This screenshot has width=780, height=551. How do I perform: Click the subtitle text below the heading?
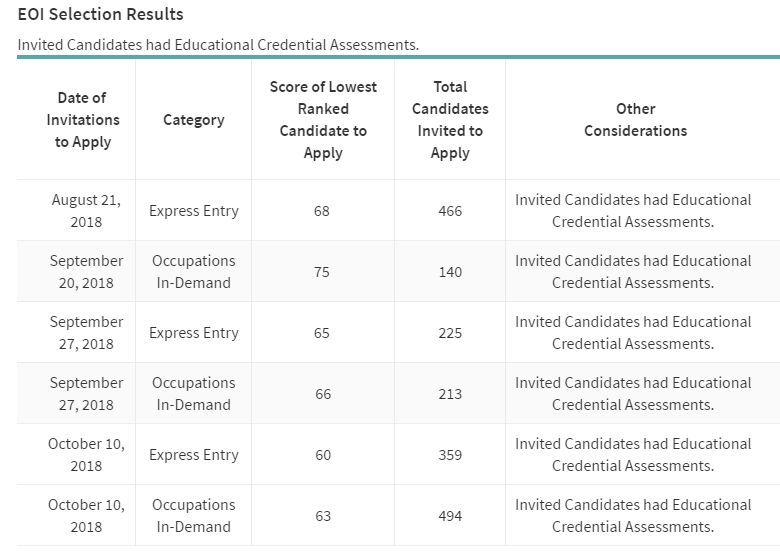tap(218, 45)
